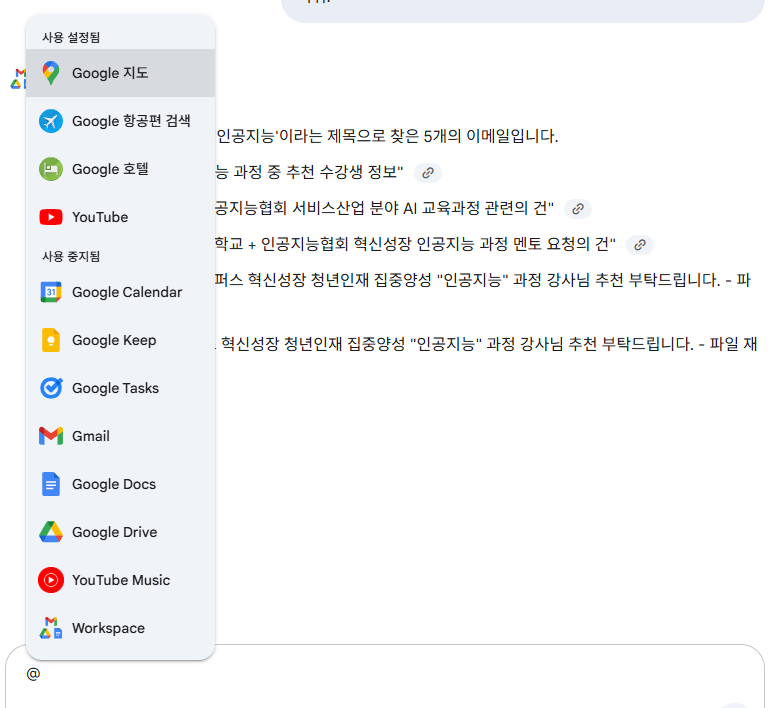Click email line ending with '부탁드립니다. - 파'
The image size is (780, 708).
click(483, 280)
